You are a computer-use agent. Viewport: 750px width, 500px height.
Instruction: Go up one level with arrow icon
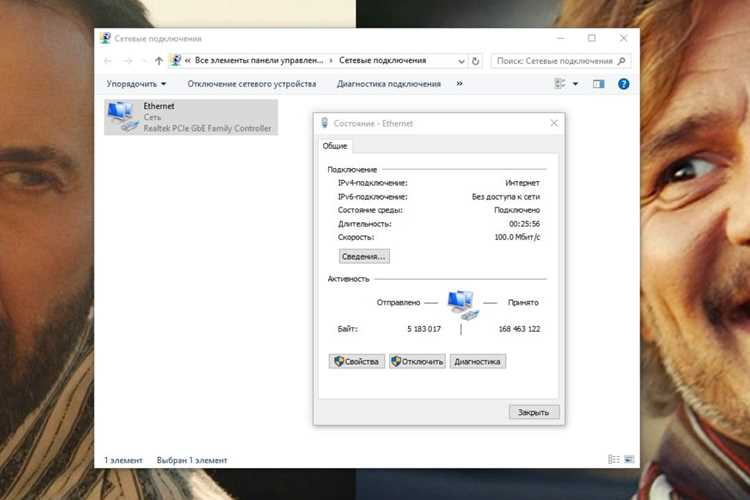159,61
